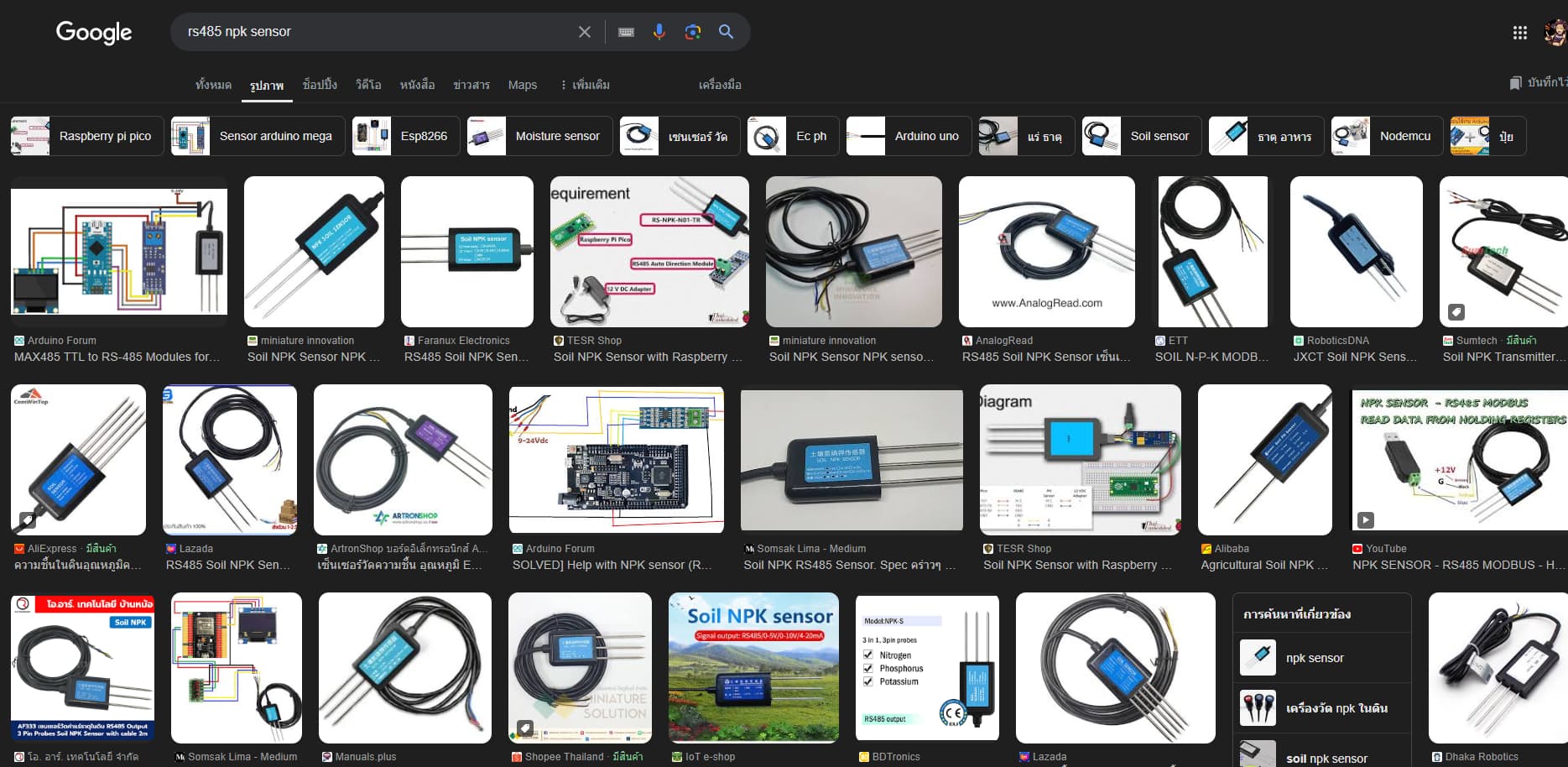Click the YouTube favicon under NPK SENSOR video
The image size is (1568, 767).
[1357, 549]
